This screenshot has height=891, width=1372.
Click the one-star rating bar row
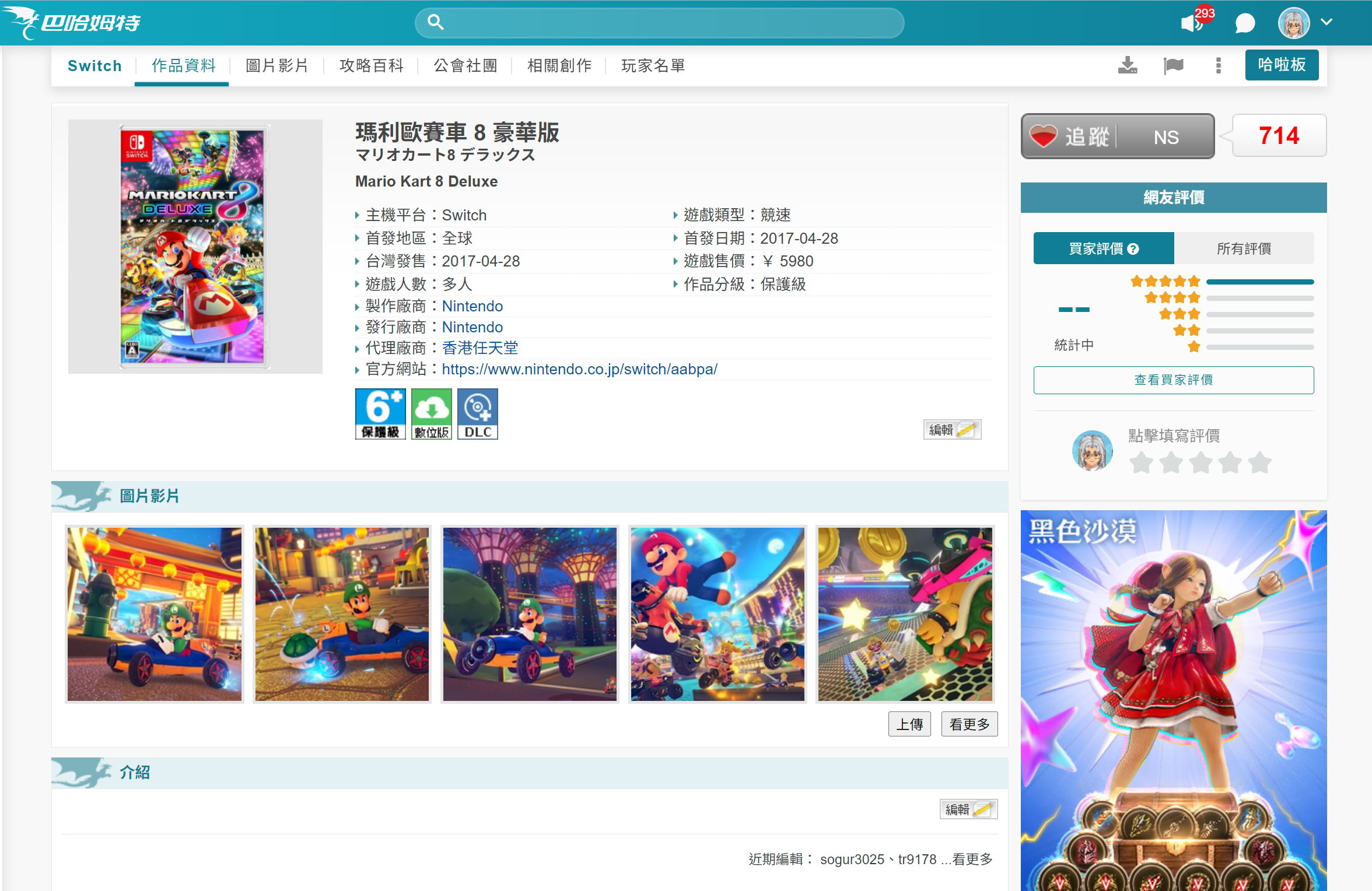pos(1251,347)
